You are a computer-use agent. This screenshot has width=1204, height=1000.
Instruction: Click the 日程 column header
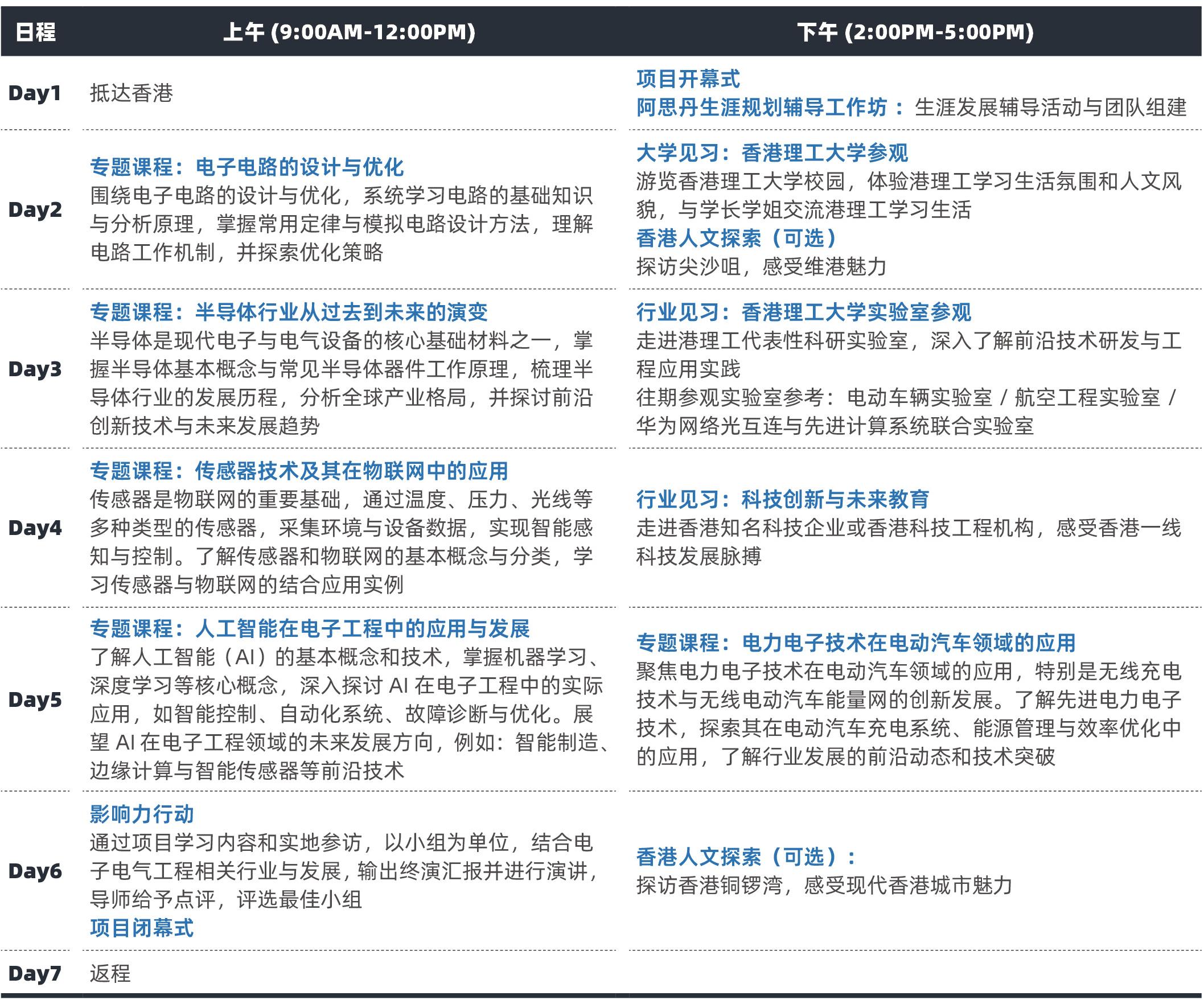tap(35, 32)
